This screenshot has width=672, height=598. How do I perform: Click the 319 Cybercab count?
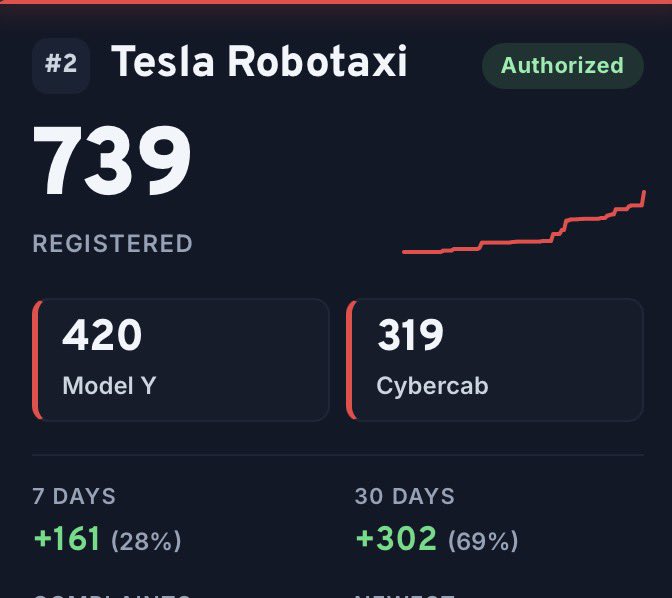tap(410, 335)
